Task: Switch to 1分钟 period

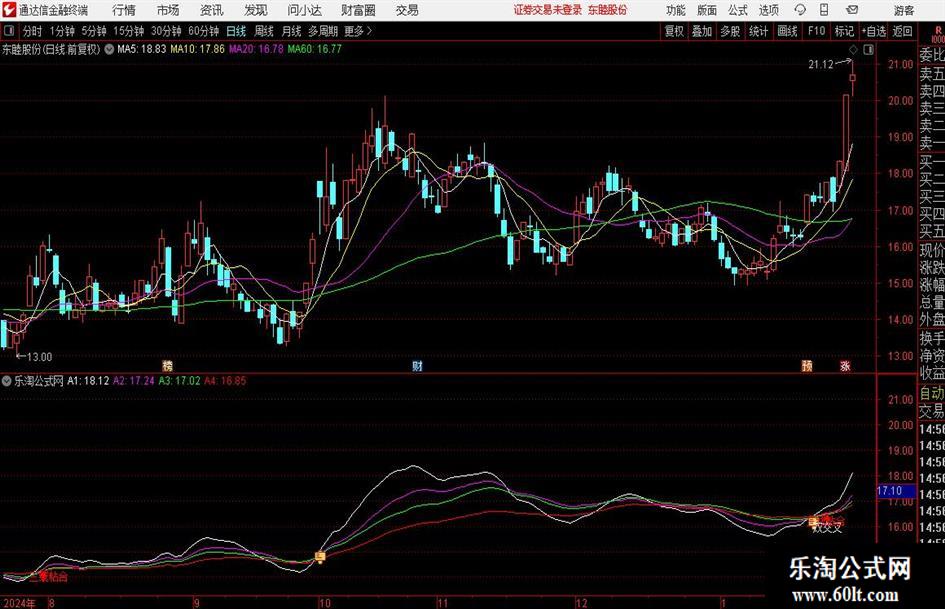Action: click(62, 31)
